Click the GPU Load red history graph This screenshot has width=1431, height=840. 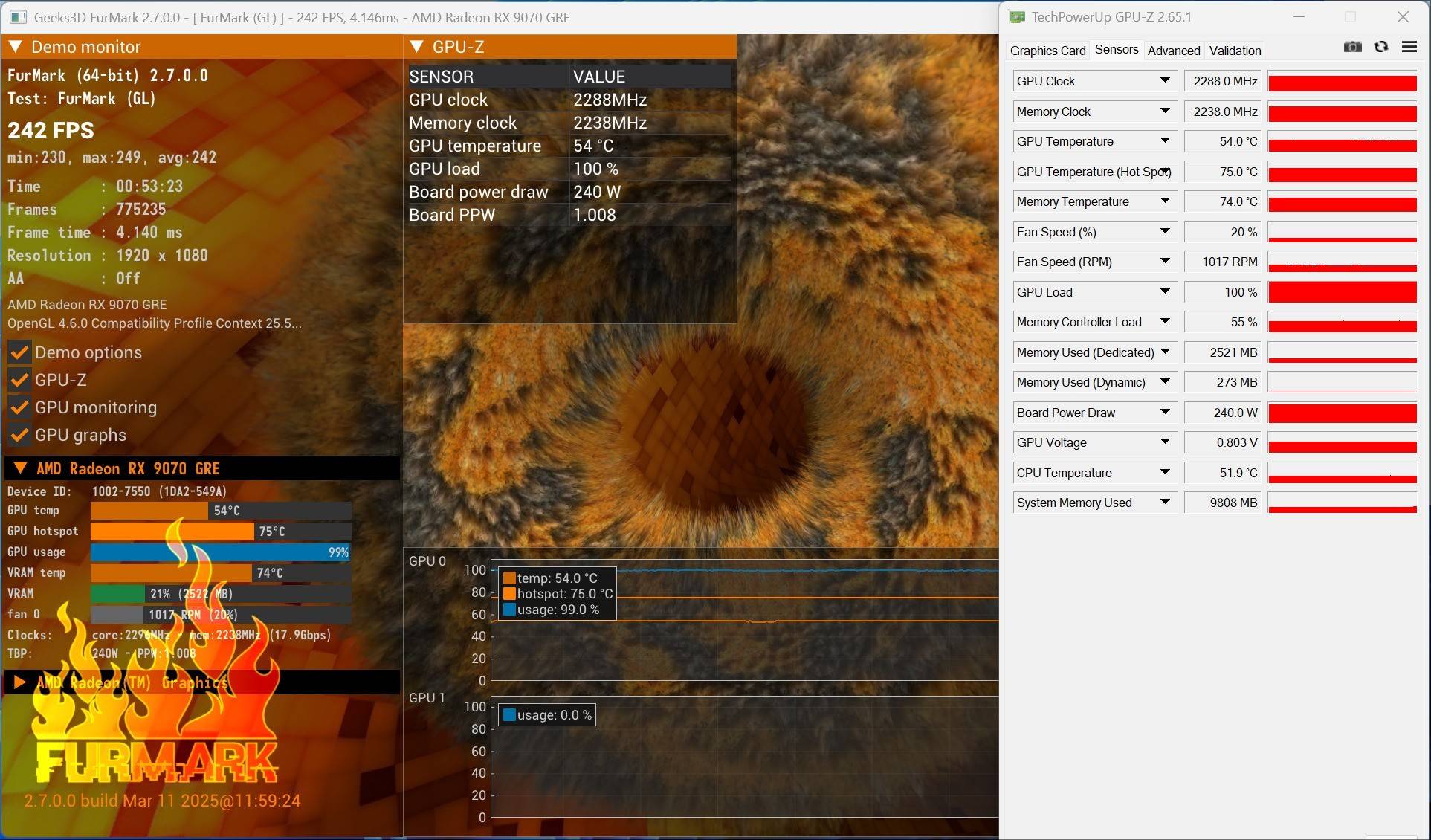(x=1343, y=292)
